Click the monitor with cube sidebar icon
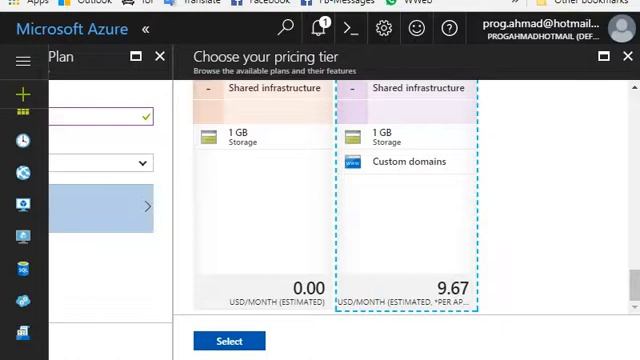This screenshot has height=360, width=640. click(23, 204)
